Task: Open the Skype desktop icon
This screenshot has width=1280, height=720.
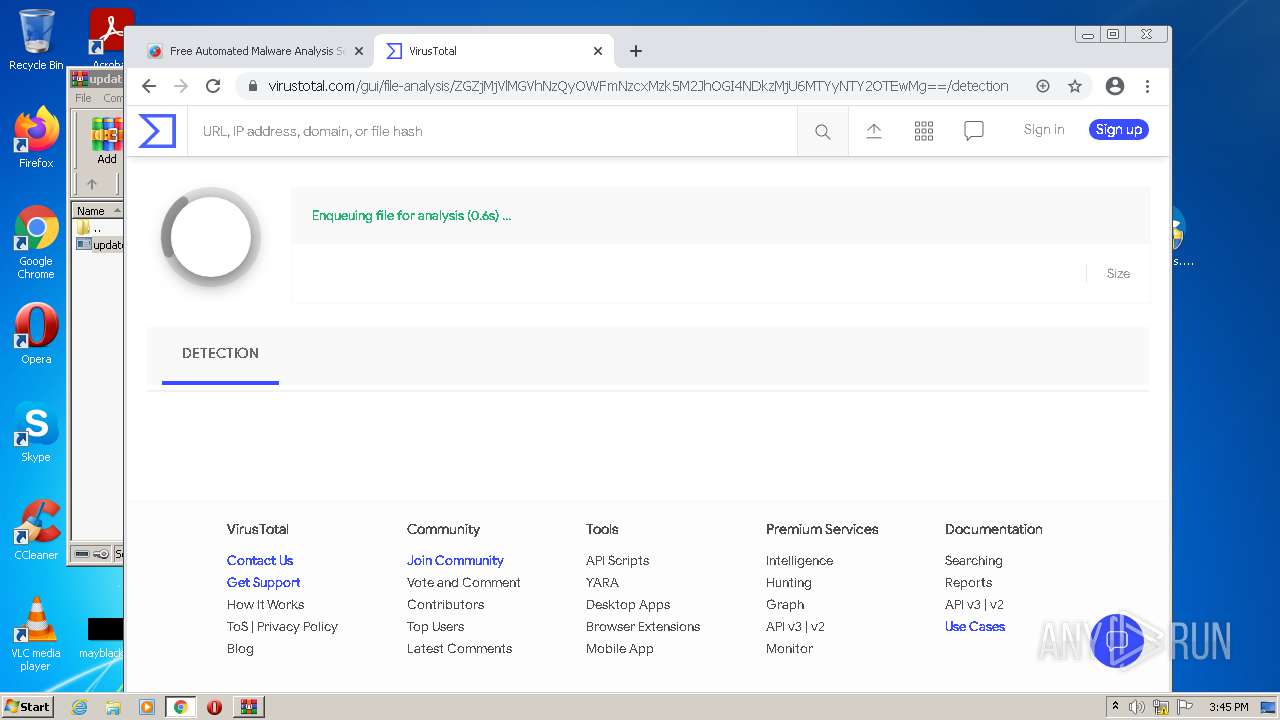Action: coord(36,432)
